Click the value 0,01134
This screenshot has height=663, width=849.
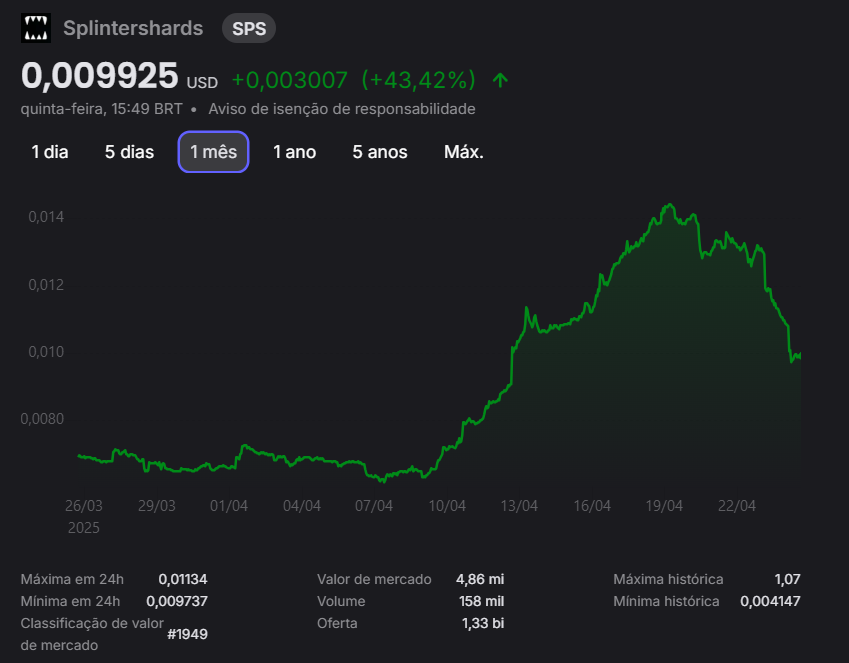183,580
